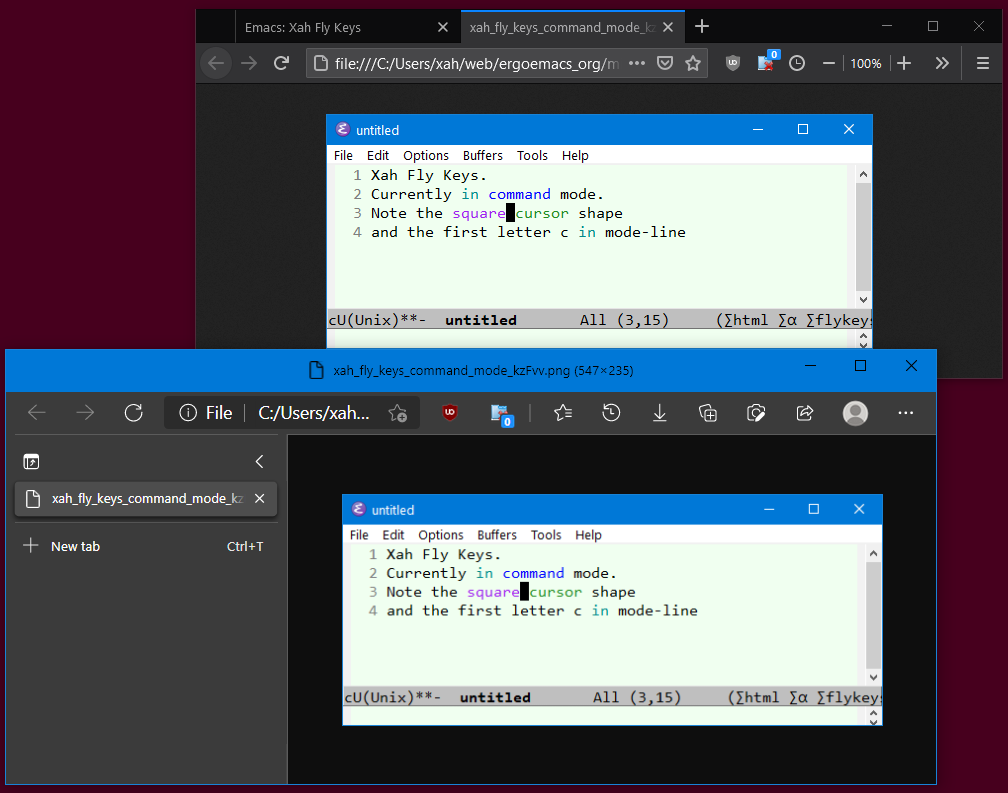Screen dimensions: 1008x793
Task: Expand Firefox toolbar overflow chevrons
Action: coord(942,63)
